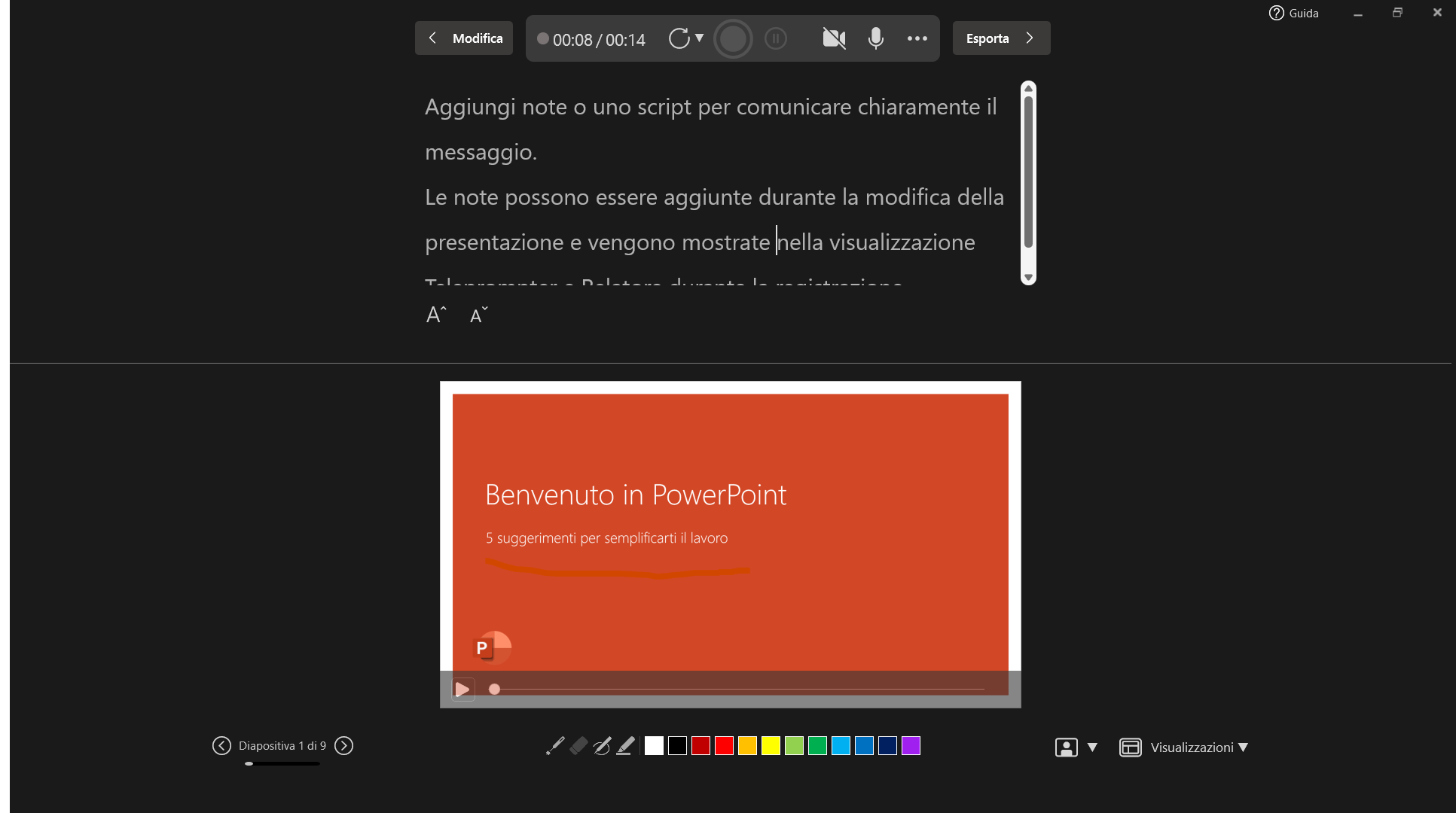Open the camera style dropdown arrow
Image resolution: width=1456 pixels, height=813 pixels.
[x=1092, y=747]
